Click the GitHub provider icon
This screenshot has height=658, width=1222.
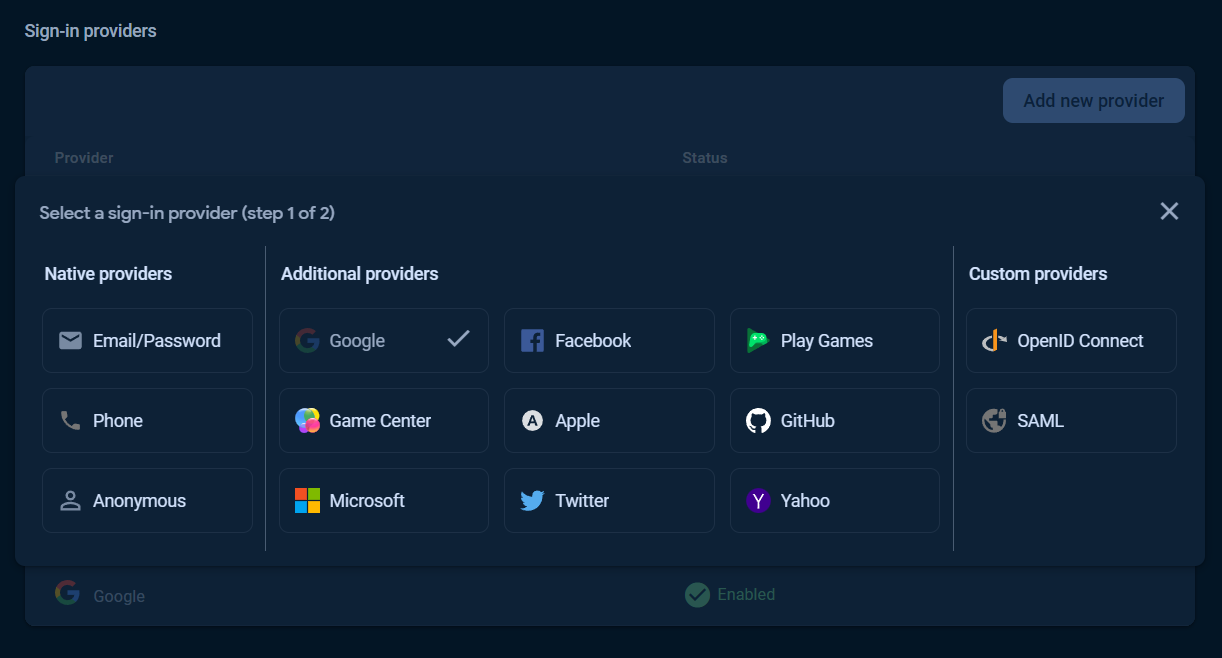tap(758, 420)
